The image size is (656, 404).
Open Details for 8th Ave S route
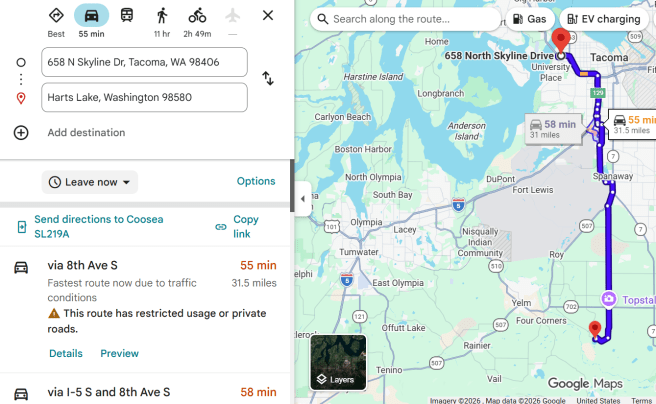(x=66, y=353)
